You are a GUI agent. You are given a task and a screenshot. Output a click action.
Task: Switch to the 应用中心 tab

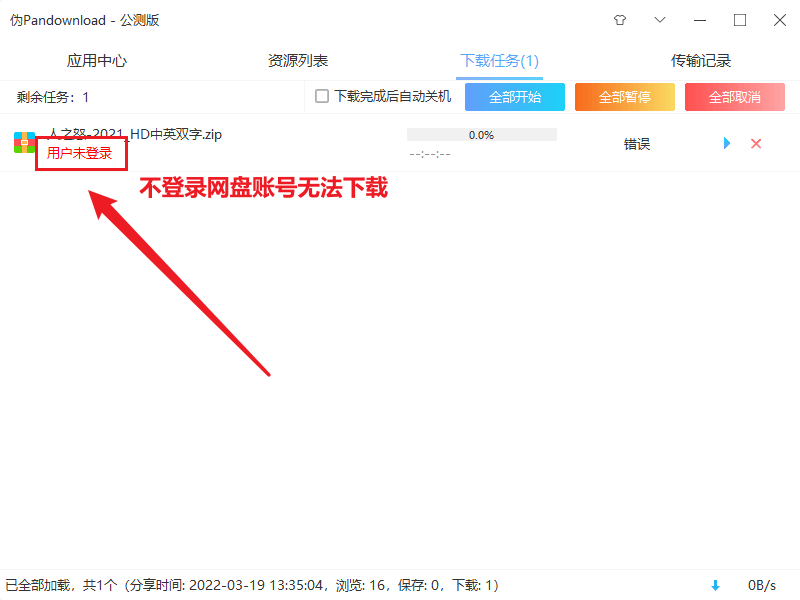[96, 61]
